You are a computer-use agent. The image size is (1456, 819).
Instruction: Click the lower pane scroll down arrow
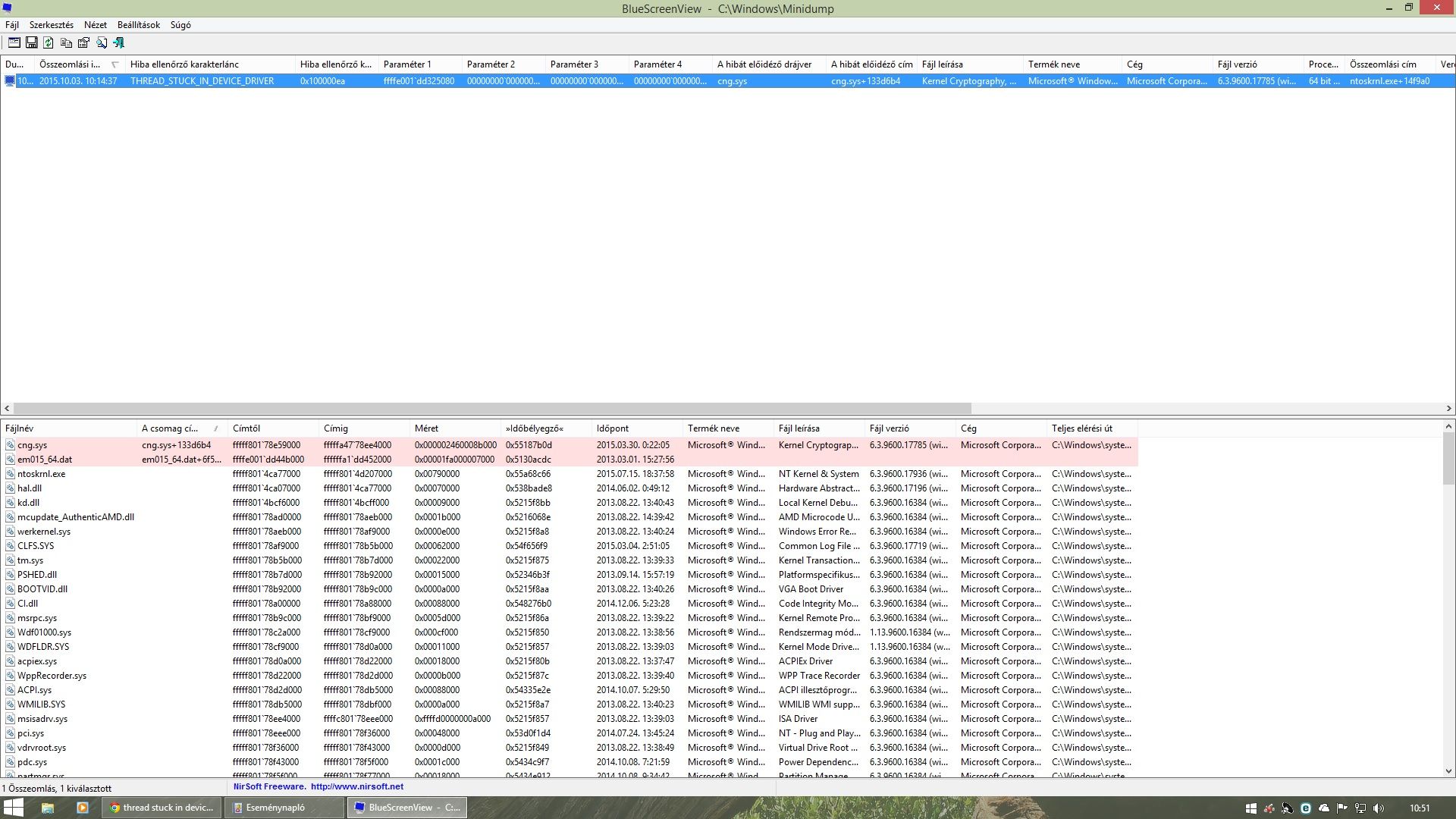click(1448, 771)
